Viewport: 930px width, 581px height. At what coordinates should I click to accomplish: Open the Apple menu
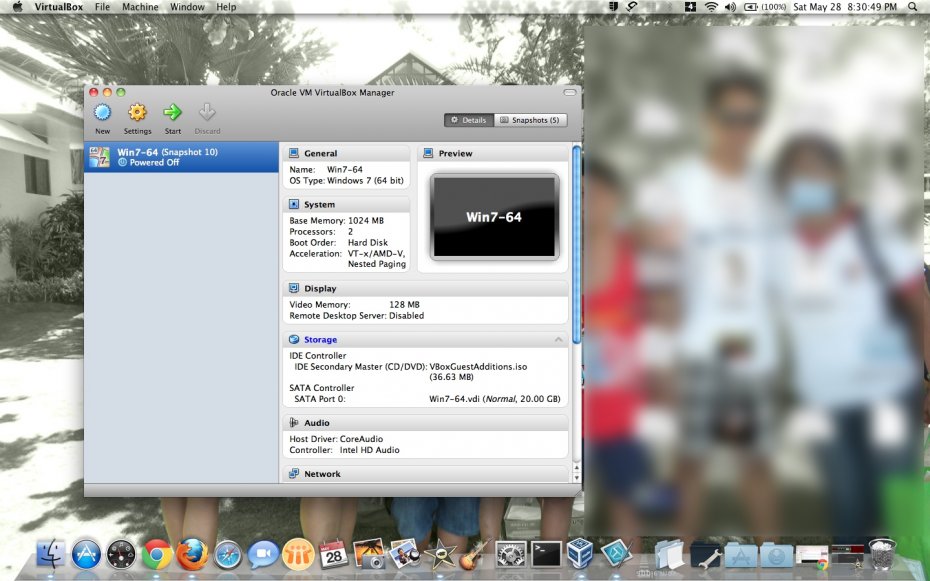[17, 7]
